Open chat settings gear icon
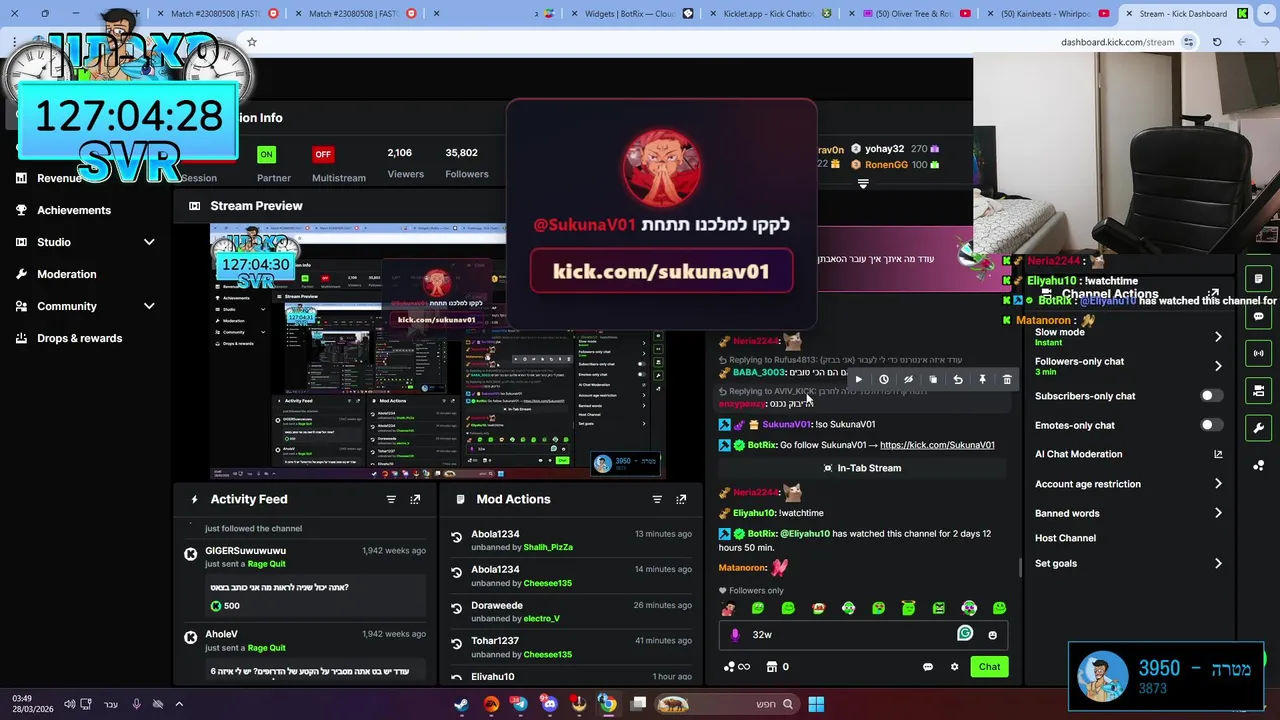 click(x=954, y=667)
